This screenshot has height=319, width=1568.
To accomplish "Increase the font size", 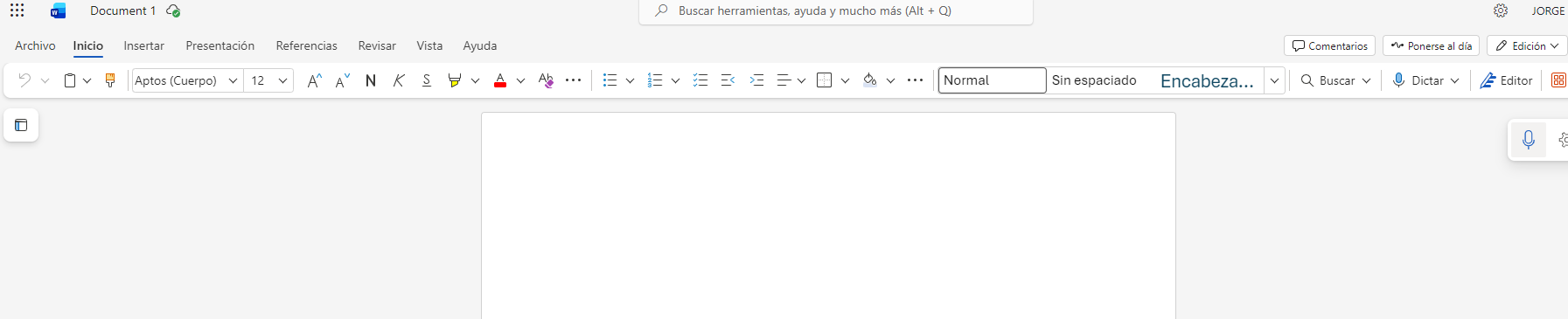I will pos(315,80).
